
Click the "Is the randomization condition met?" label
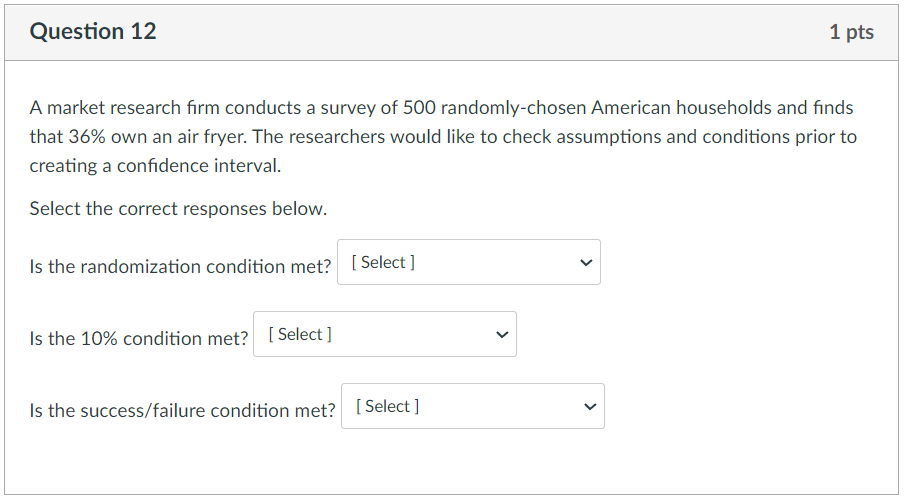click(x=180, y=267)
